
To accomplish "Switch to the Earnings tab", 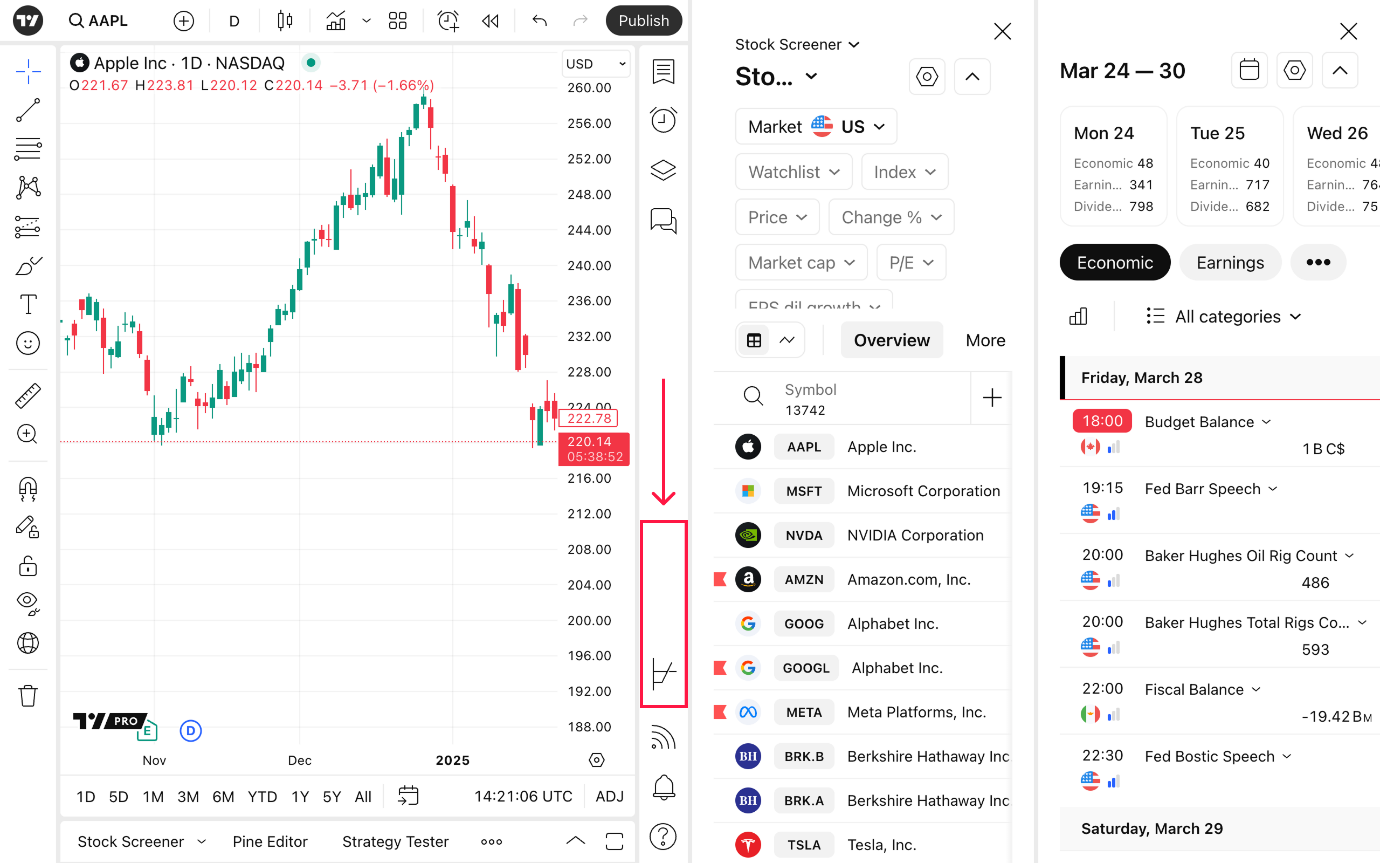I will coord(1230,263).
